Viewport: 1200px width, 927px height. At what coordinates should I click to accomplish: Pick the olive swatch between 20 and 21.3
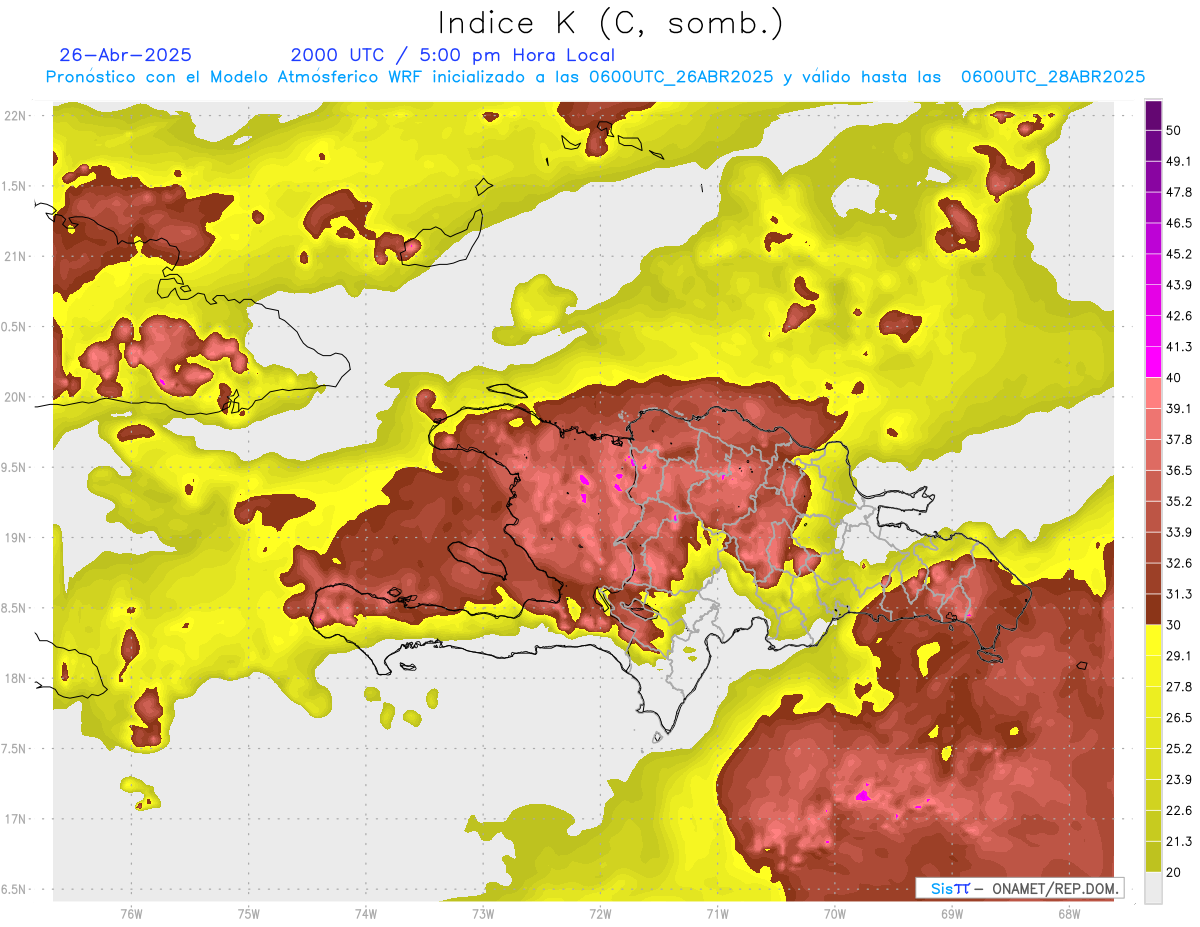(x=1153, y=857)
